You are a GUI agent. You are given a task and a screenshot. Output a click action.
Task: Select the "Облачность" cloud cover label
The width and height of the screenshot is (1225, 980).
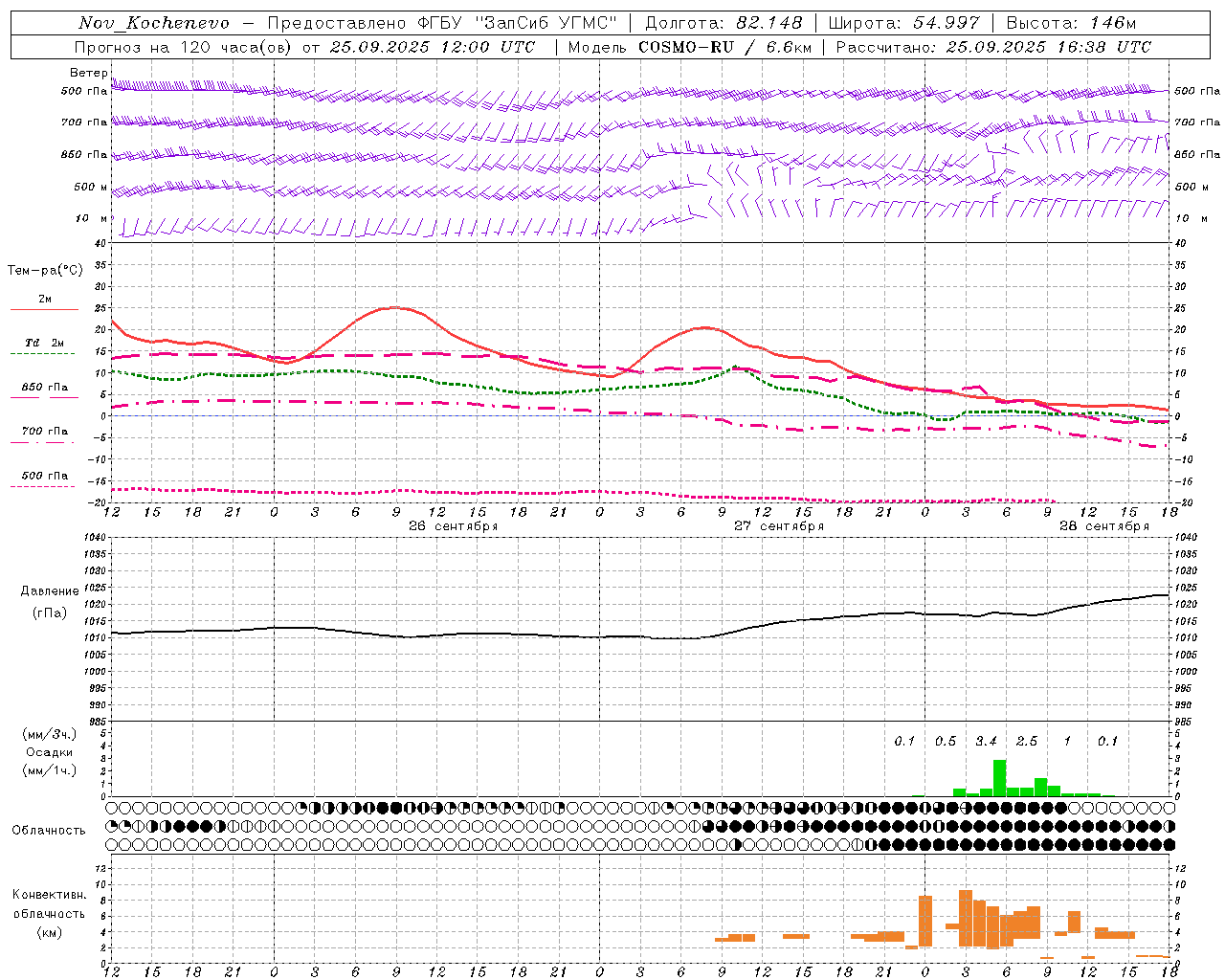pos(49,831)
